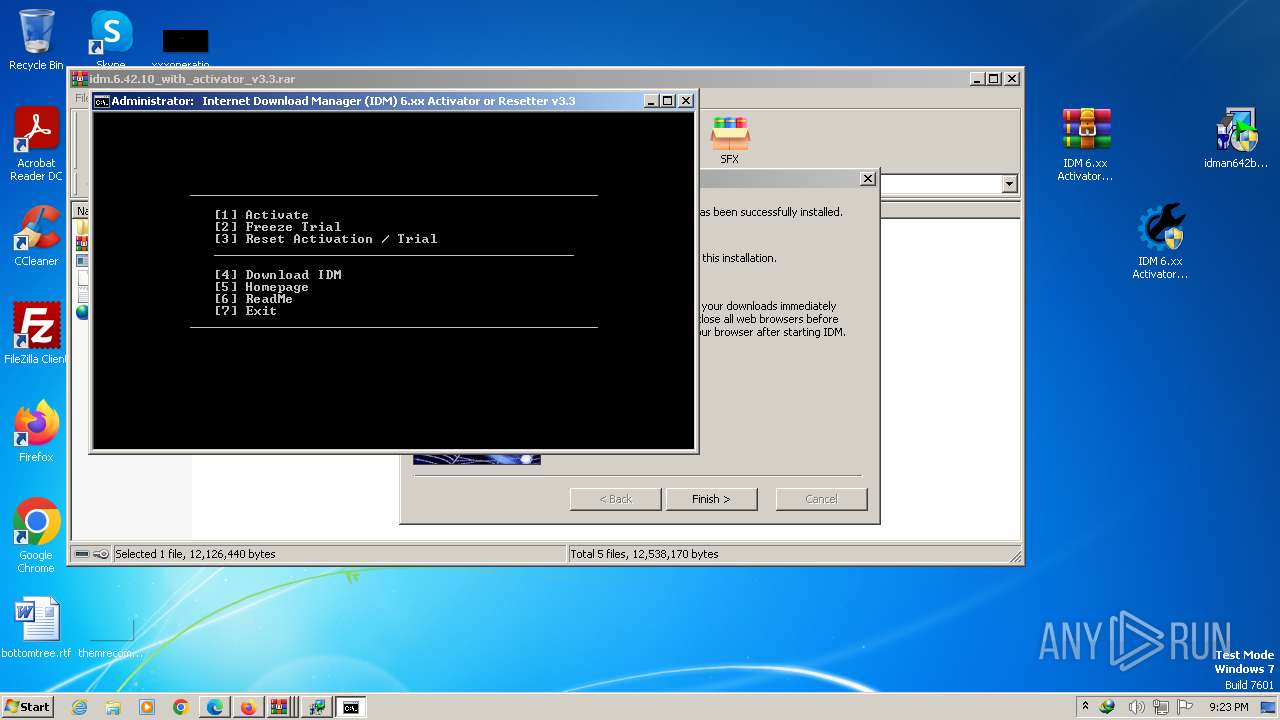Click the '[6] ReadMe' console line

pos(253,299)
